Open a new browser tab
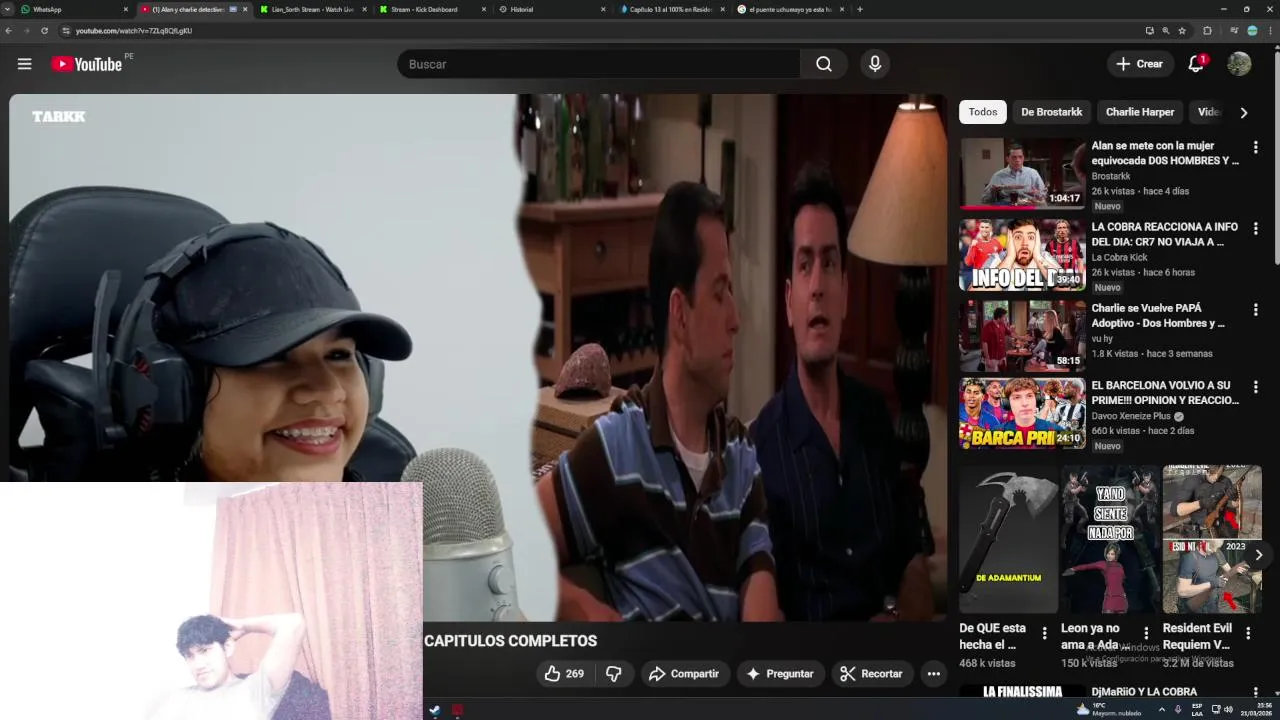The height and width of the screenshot is (720, 1280). 860,9
